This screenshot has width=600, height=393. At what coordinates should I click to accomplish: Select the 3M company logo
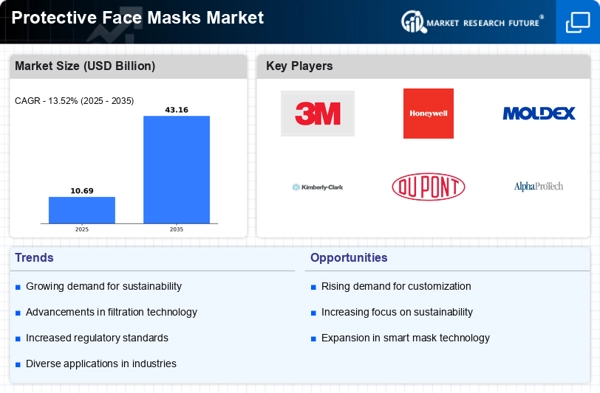(318, 114)
